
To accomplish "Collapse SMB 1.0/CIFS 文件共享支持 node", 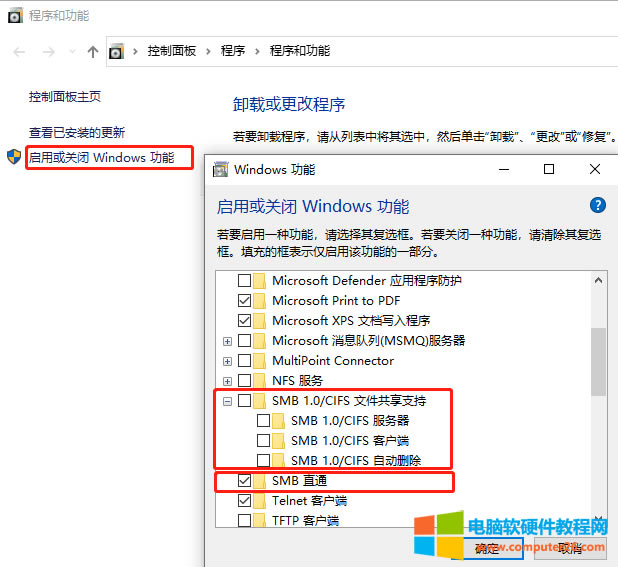I will [227, 402].
